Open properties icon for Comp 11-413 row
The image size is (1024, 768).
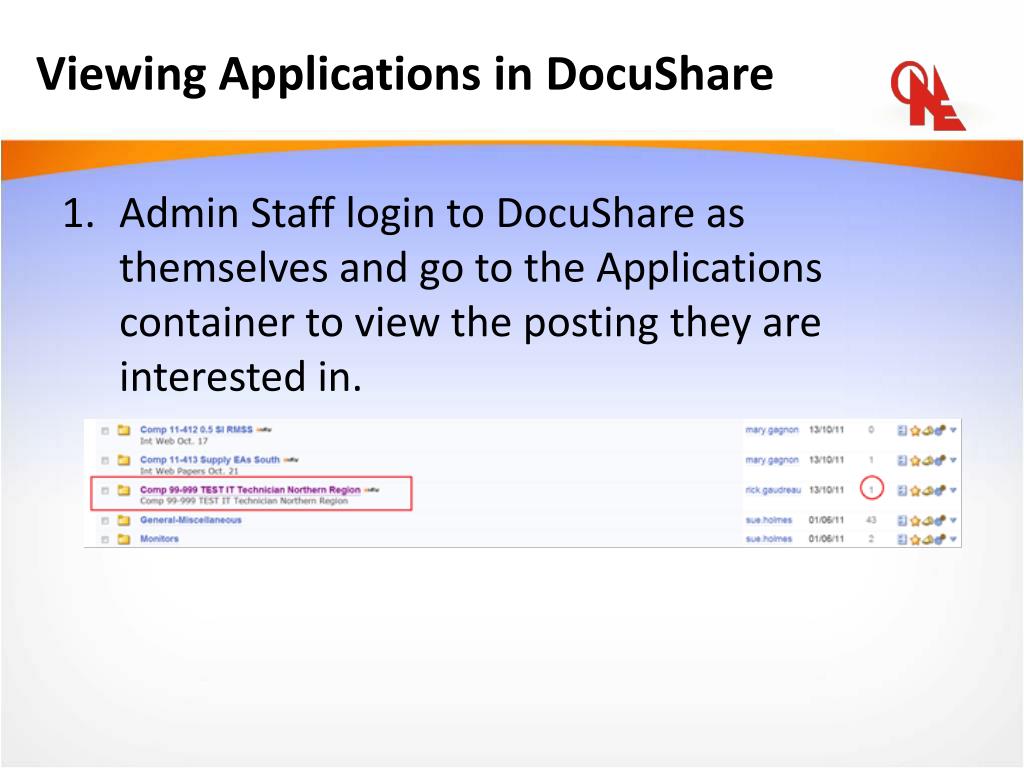coord(902,460)
